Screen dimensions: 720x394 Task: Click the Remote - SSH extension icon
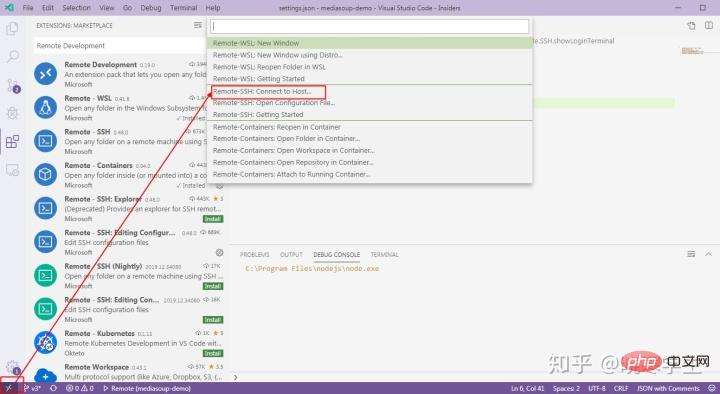click(x=45, y=141)
